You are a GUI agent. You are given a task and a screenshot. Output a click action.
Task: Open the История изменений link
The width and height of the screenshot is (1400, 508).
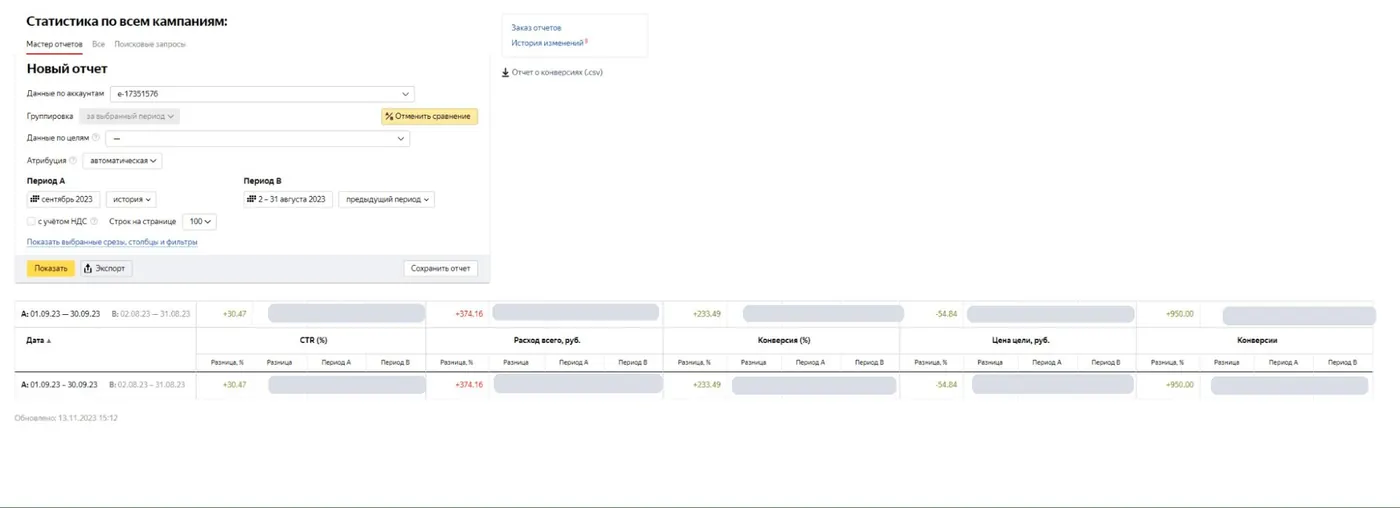click(547, 43)
